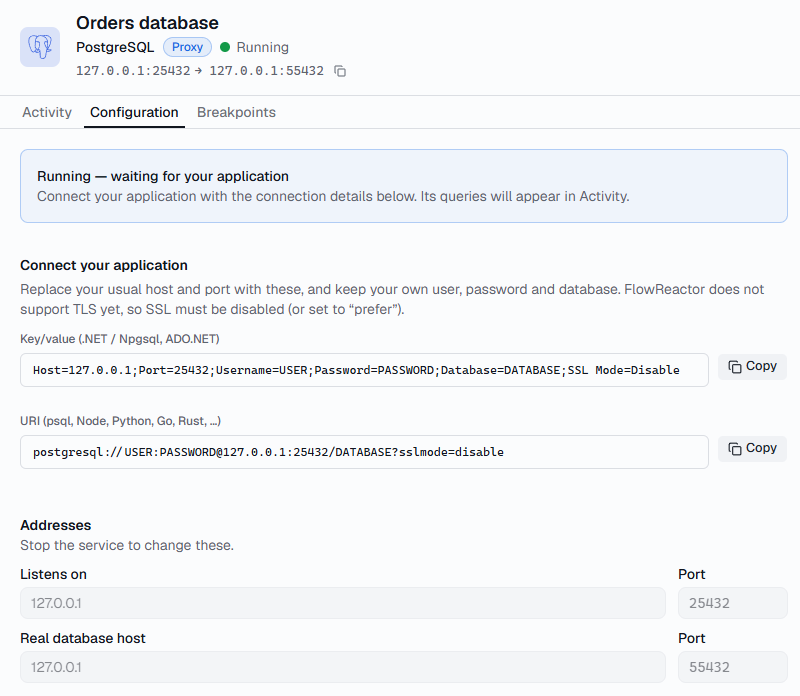Click the listen port 25432 field

(x=733, y=603)
